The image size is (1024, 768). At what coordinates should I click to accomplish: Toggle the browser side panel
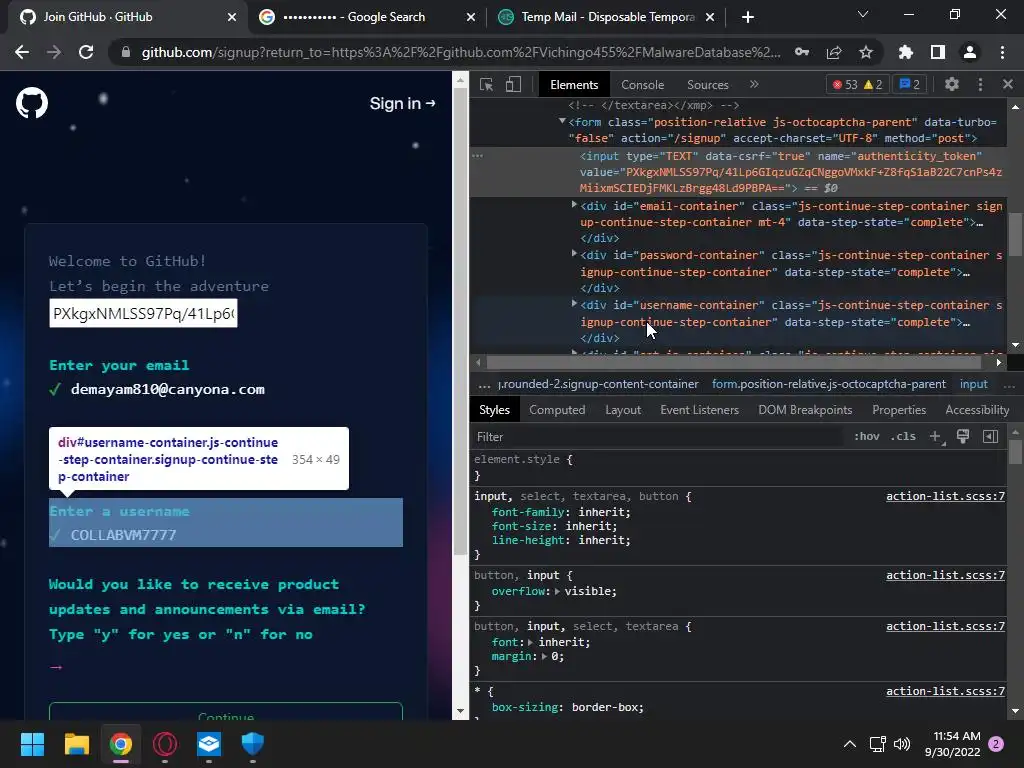[x=938, y=52]
